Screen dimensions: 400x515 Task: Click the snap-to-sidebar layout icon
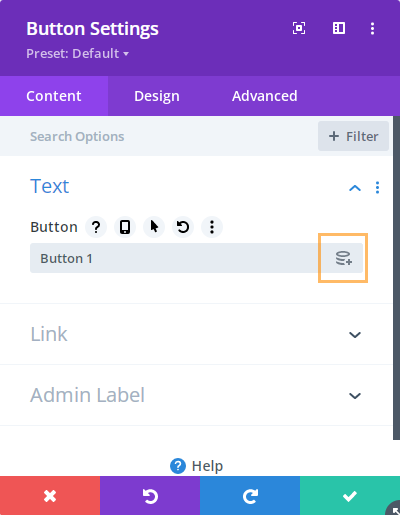[x=339, y=28]
